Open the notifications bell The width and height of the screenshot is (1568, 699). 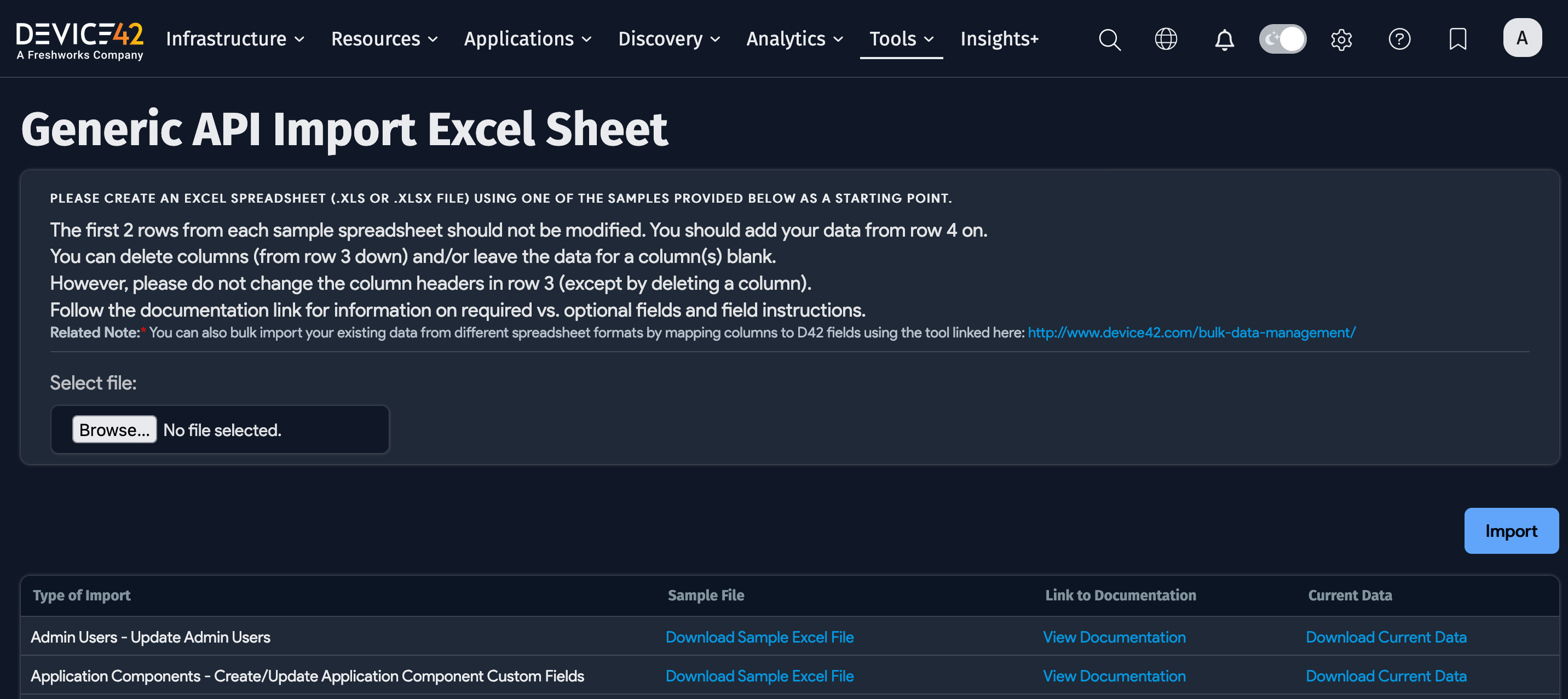pyautogui.click(x=1224, y=39)
